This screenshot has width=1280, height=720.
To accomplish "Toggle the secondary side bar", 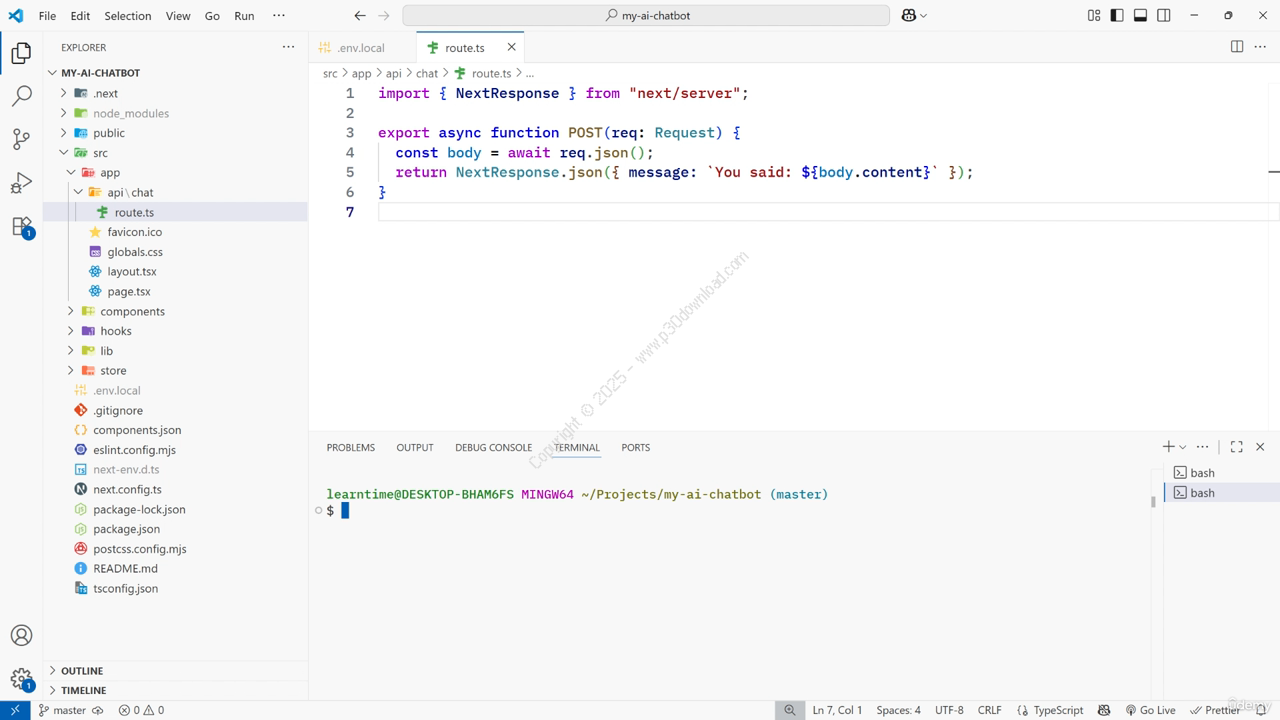I will pyautogui.click(x=1164, y=15).
